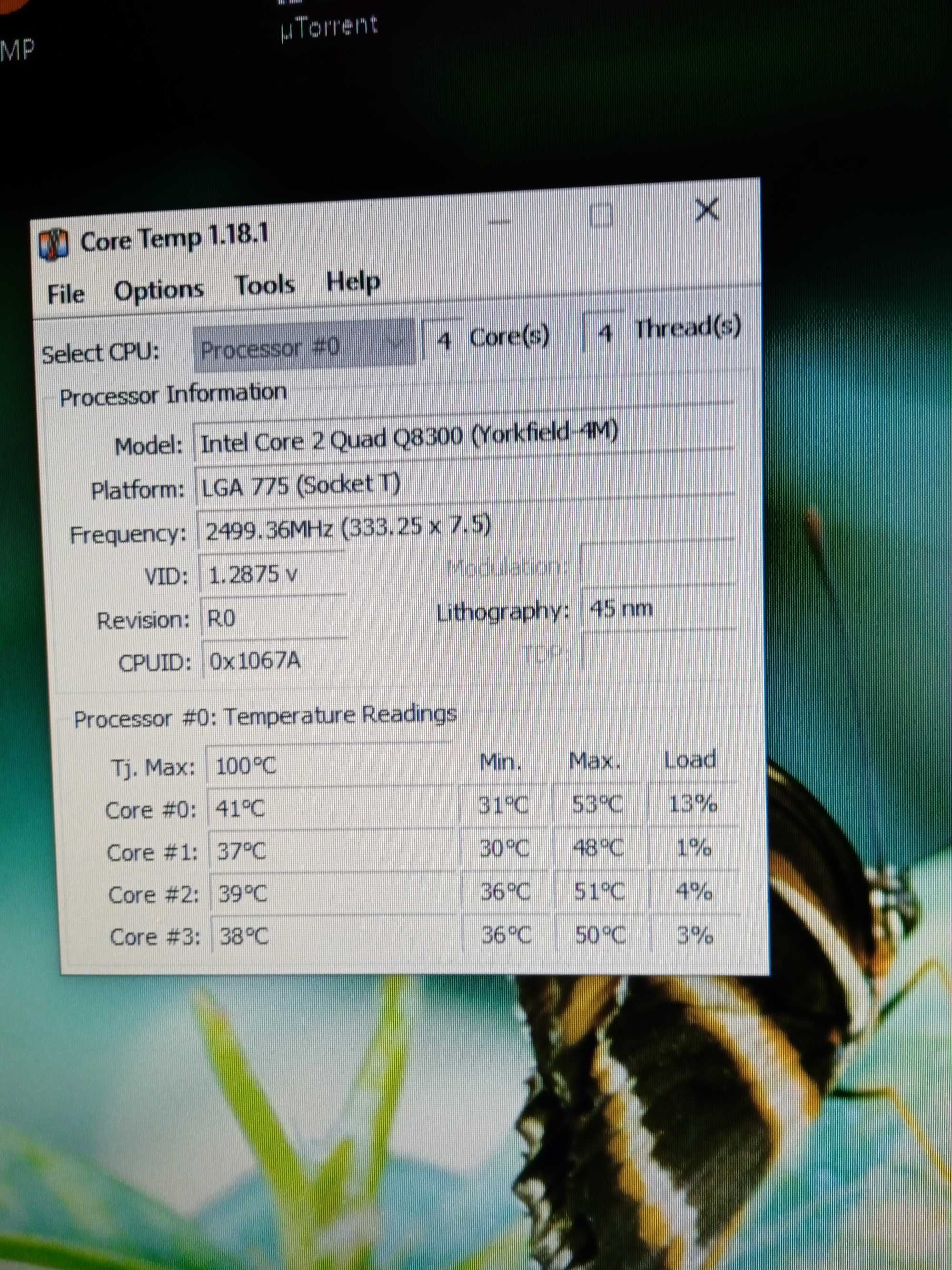
Task: Click the Thread(s) count box
Action: coord(603,332)
